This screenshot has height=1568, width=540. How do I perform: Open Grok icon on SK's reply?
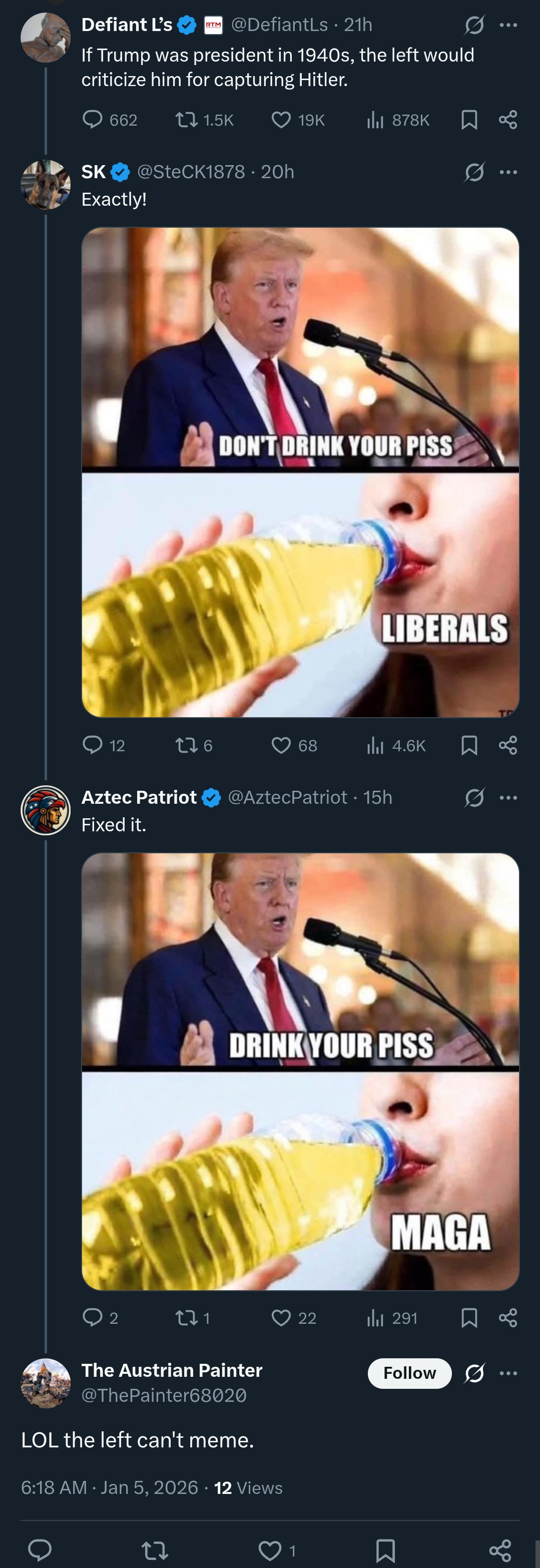pyautogui.click(x=474, y=172)
